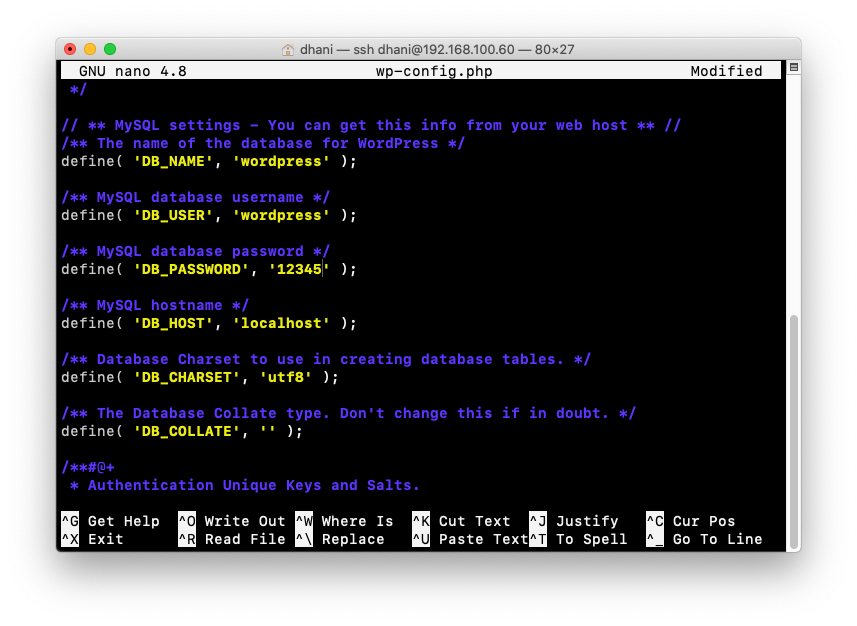Click the 'MySQL database password' comment
Screen dimensions: 857x626
[196, 251]
